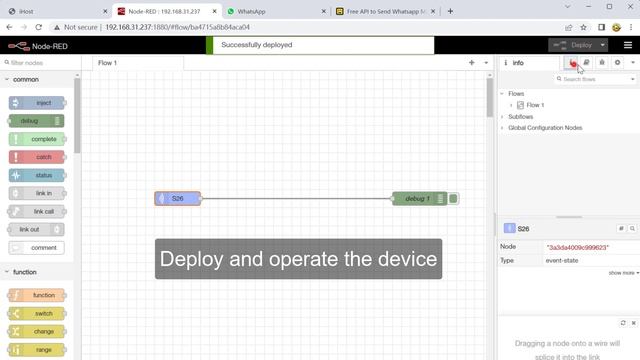Viewport: 640px width, 360px height.
Task: Click the S26 copy node id hash icon
Action: (x=621, y=229)
